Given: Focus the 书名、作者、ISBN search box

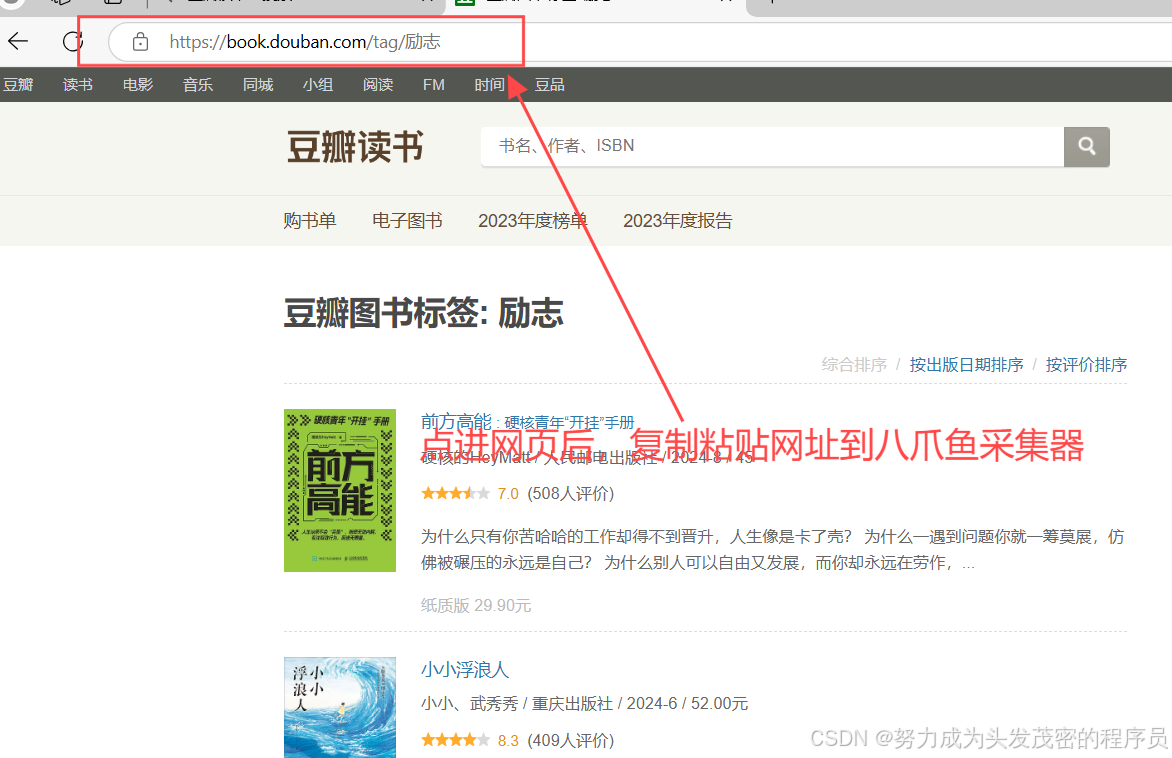Looking at the screenshot, I should point(772,147).
